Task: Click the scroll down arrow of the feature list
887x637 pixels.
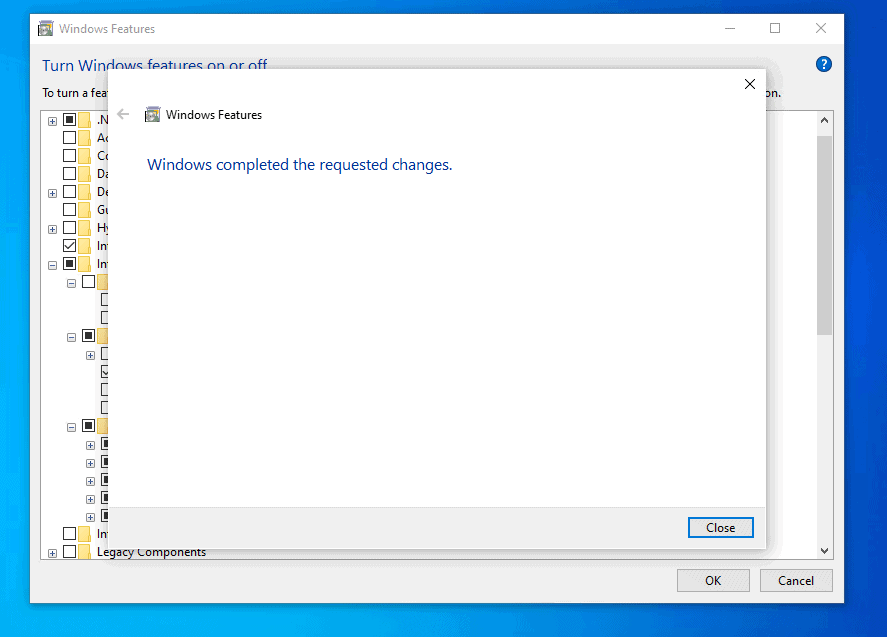Action: (x=824, y=550)
